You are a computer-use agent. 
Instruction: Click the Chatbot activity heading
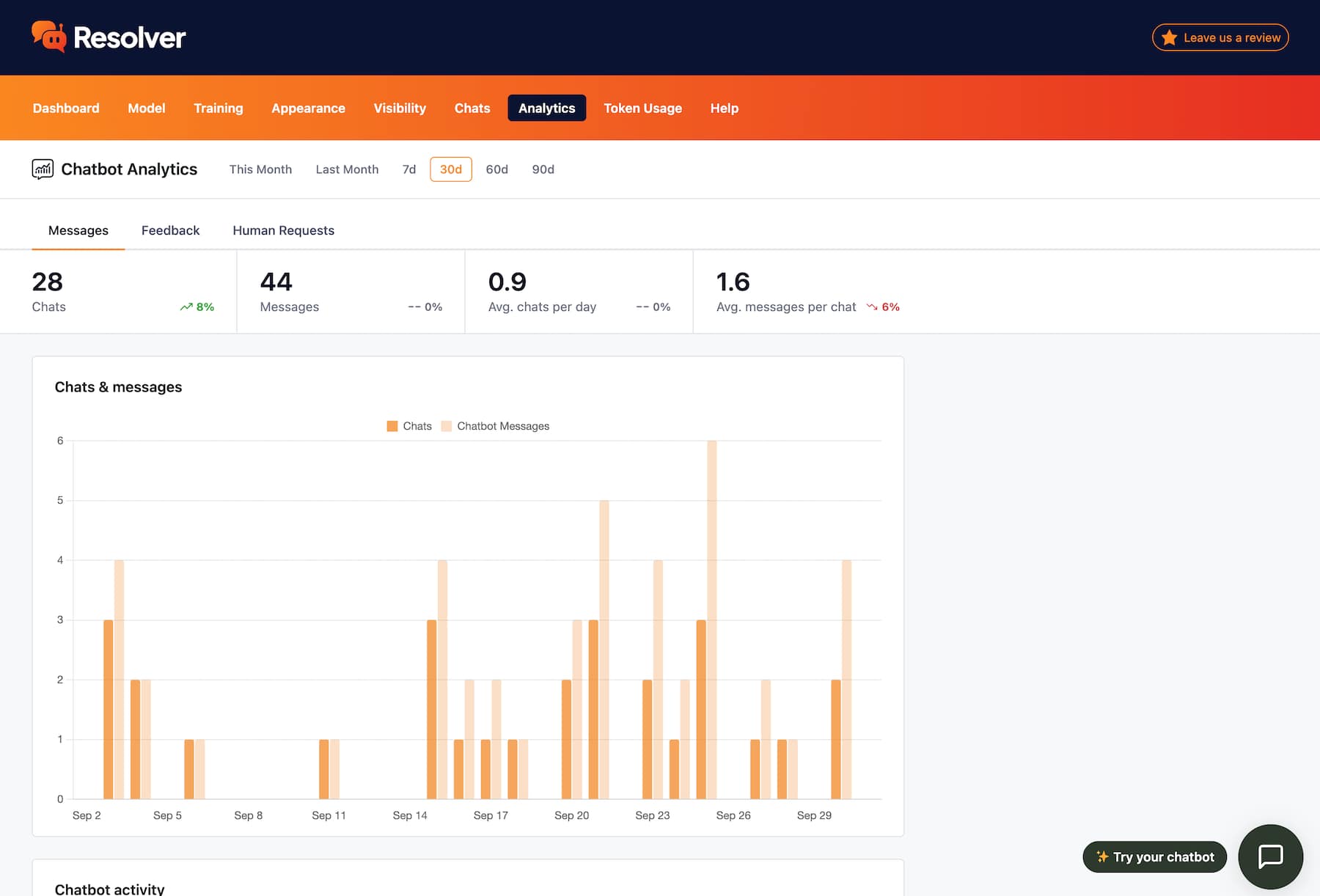tap(110, 889)
